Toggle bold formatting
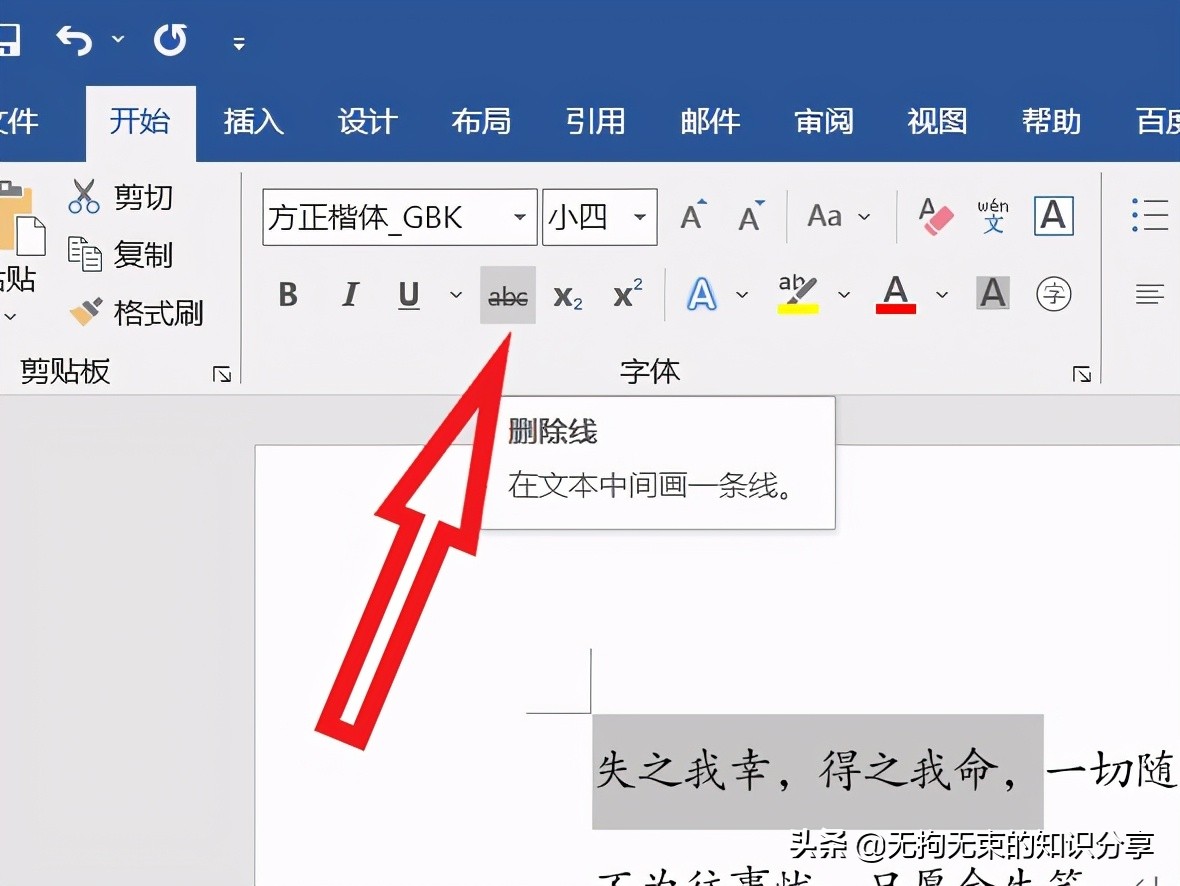The image size is (1180, 886). tap(287, 294)
